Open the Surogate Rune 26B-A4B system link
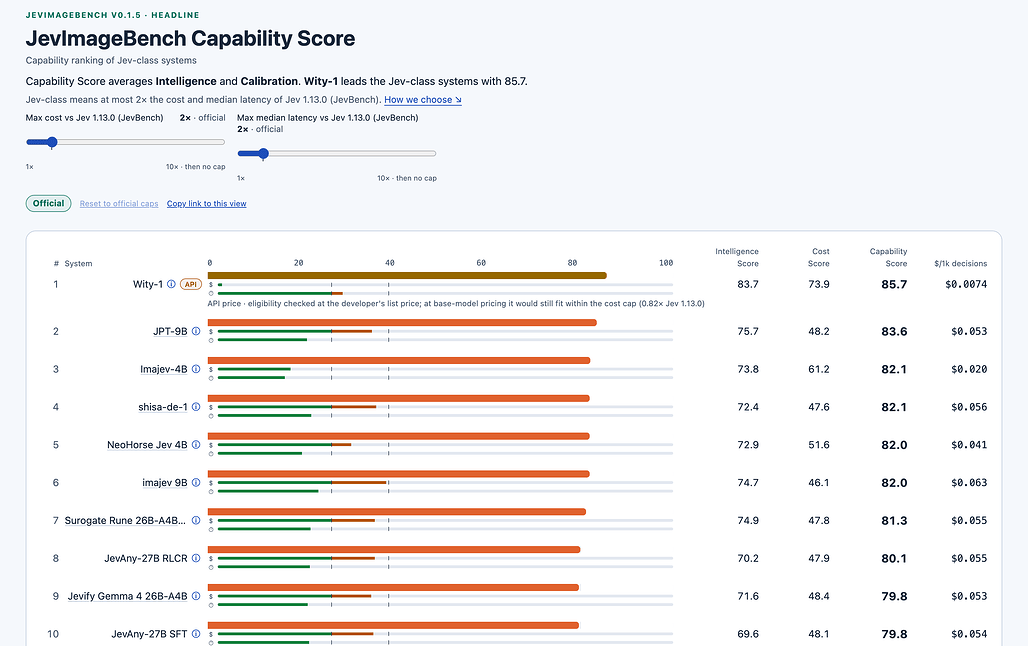Image resolution: width=1028 pixels, height=646 pixels. [125, 521]
